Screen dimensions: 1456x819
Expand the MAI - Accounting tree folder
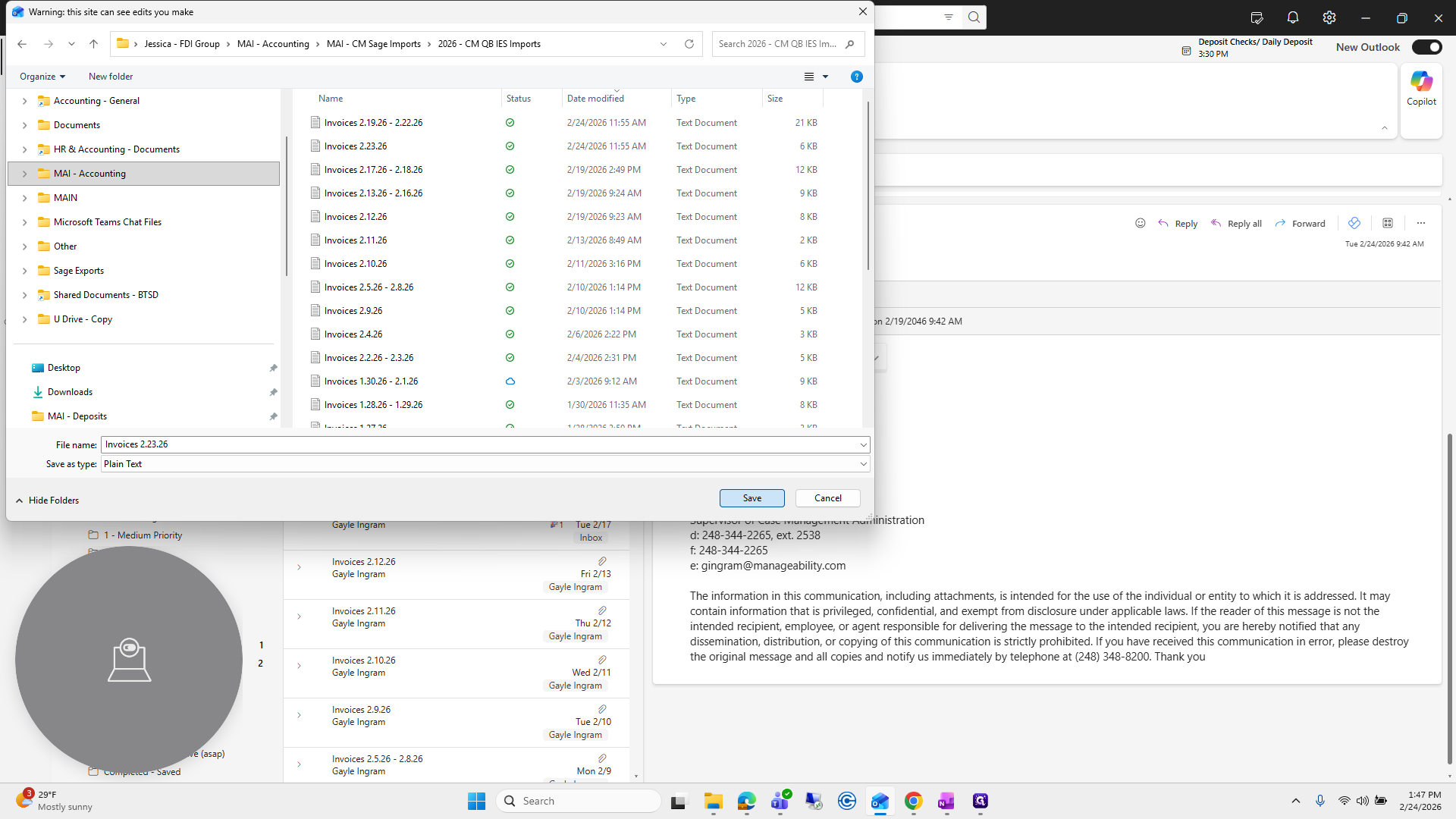tap(24, 174)
